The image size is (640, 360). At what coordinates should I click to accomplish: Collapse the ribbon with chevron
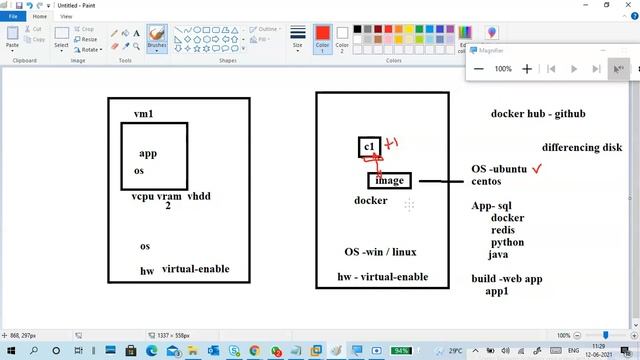624,16
